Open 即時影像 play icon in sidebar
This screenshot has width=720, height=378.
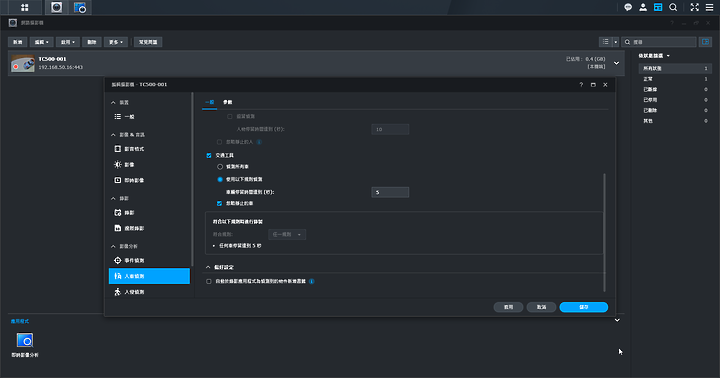coord(118,180)
